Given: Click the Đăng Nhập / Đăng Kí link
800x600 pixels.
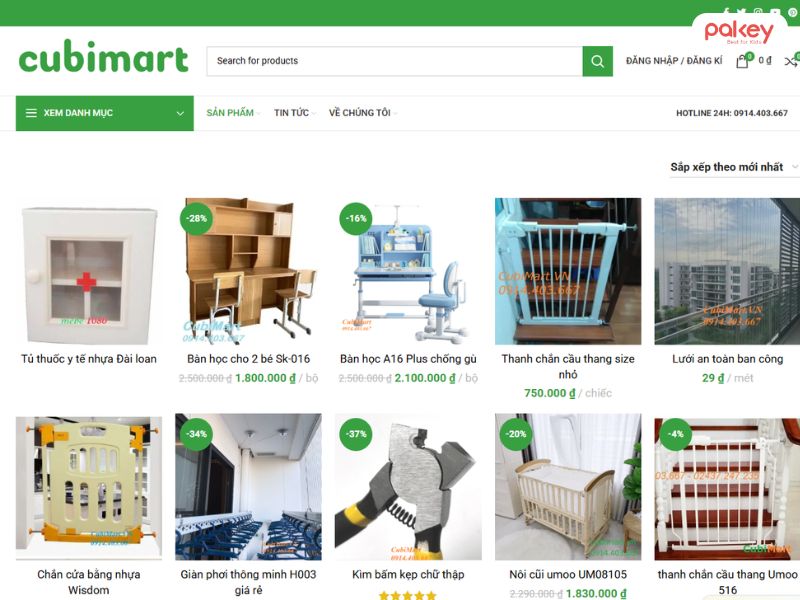Looking at the screenshot, I should tap(674, 61).
